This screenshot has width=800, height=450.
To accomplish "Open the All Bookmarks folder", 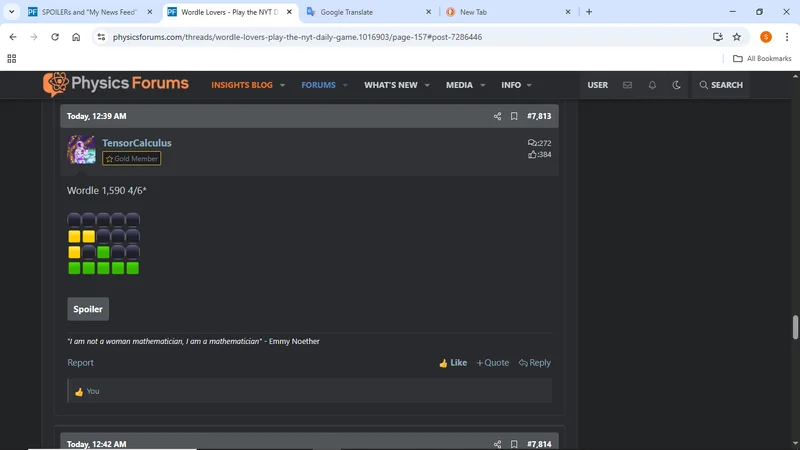I will (x=762, y=59).
